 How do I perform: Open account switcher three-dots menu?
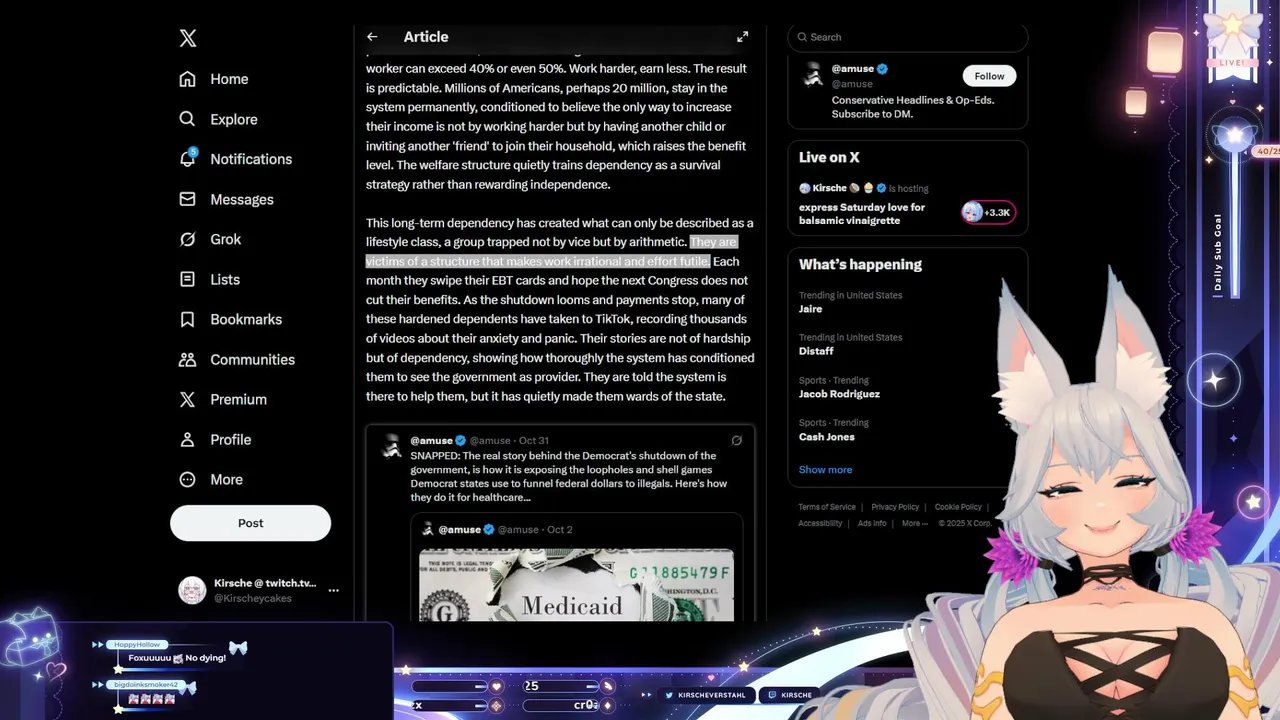(334, 590)
